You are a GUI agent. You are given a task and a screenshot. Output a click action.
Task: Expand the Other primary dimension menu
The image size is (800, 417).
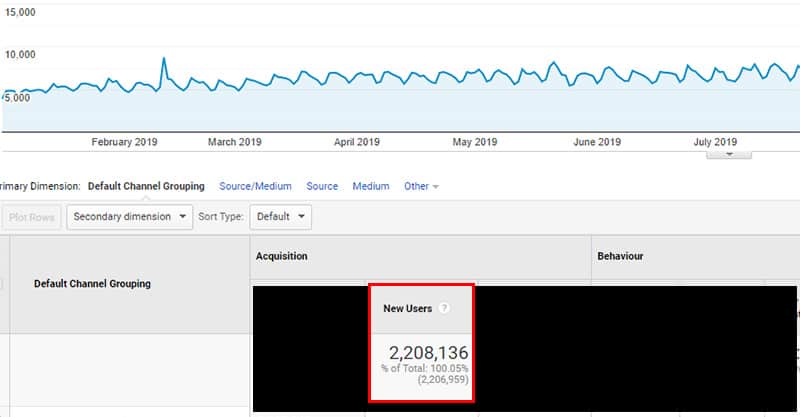coord(420,186)
